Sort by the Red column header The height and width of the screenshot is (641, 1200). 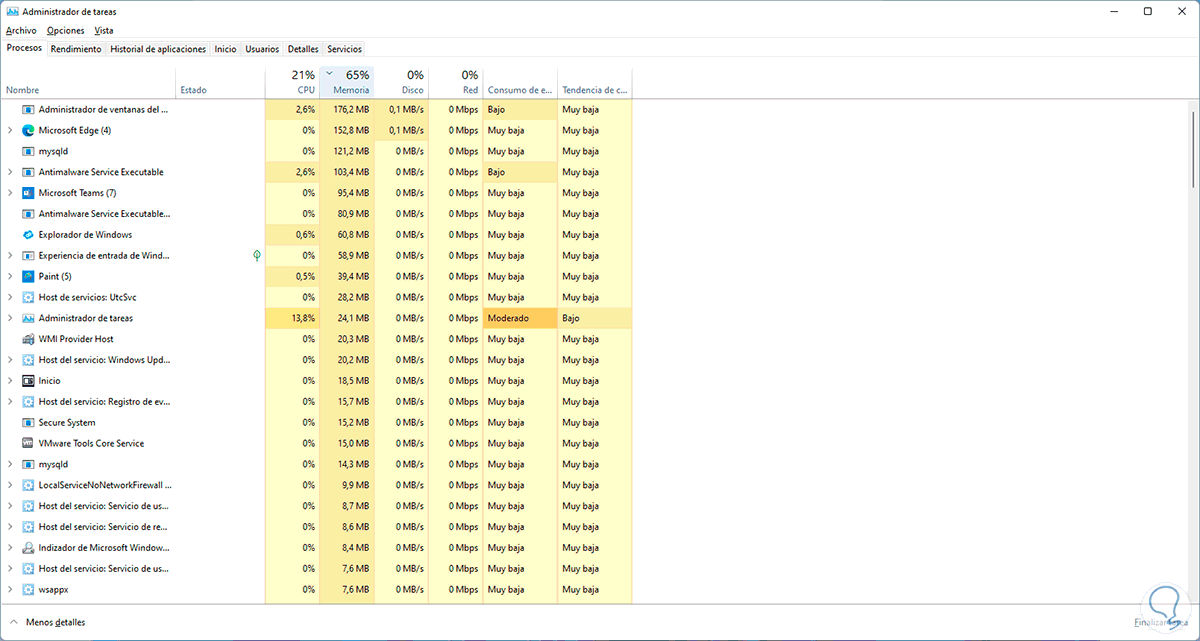[455, 82]
